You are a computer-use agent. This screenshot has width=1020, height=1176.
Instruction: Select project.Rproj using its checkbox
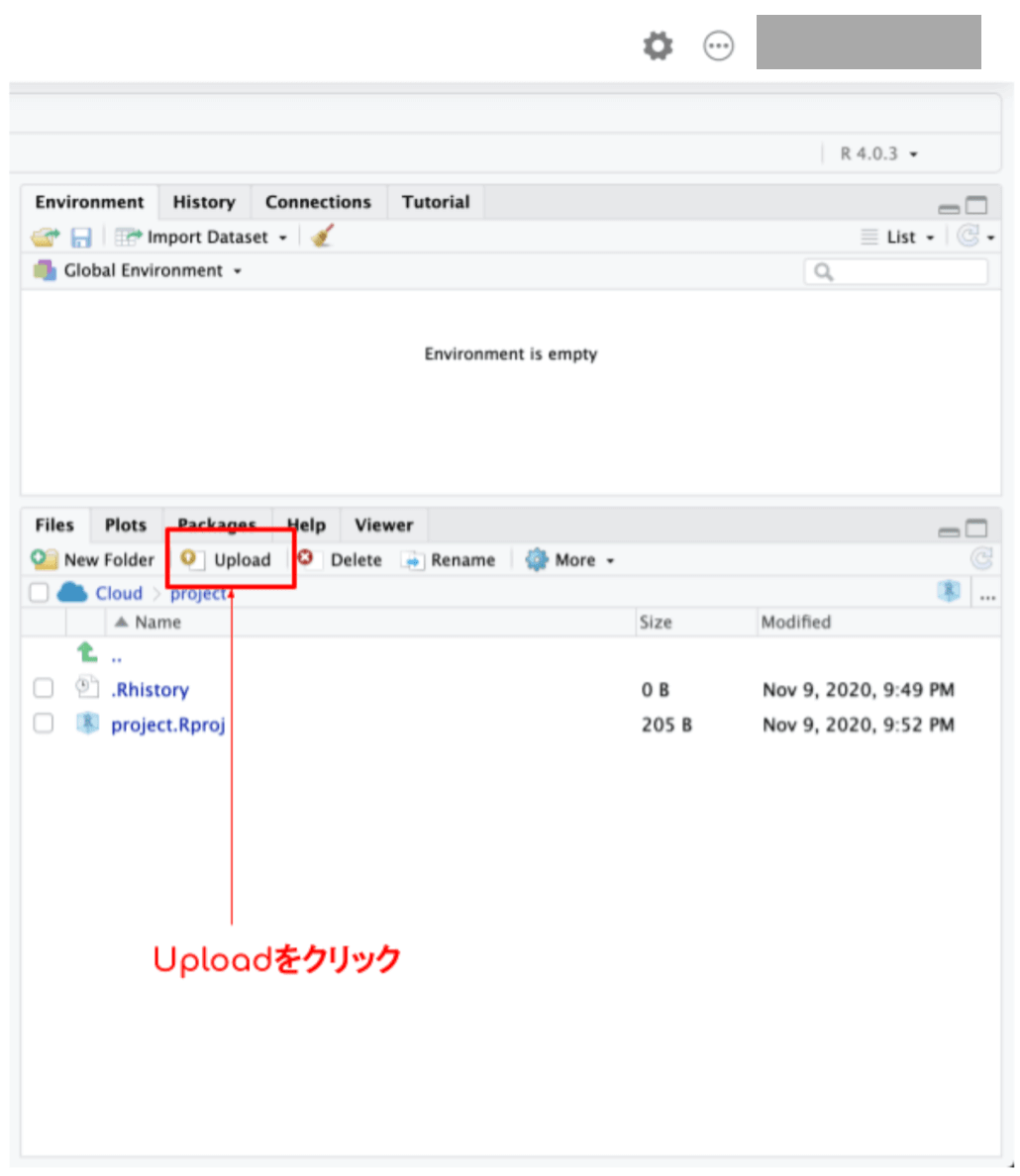click(43, 724)
